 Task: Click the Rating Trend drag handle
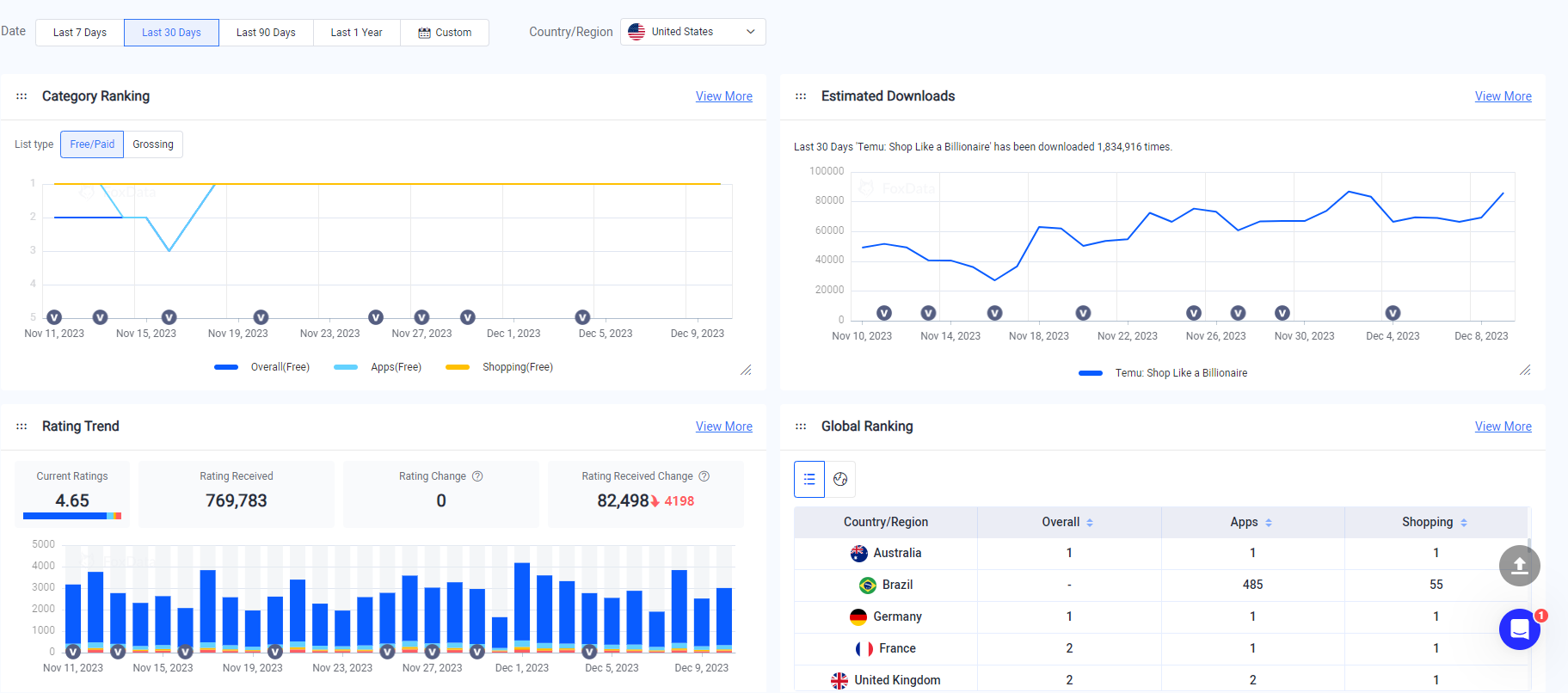pos(22,426)
